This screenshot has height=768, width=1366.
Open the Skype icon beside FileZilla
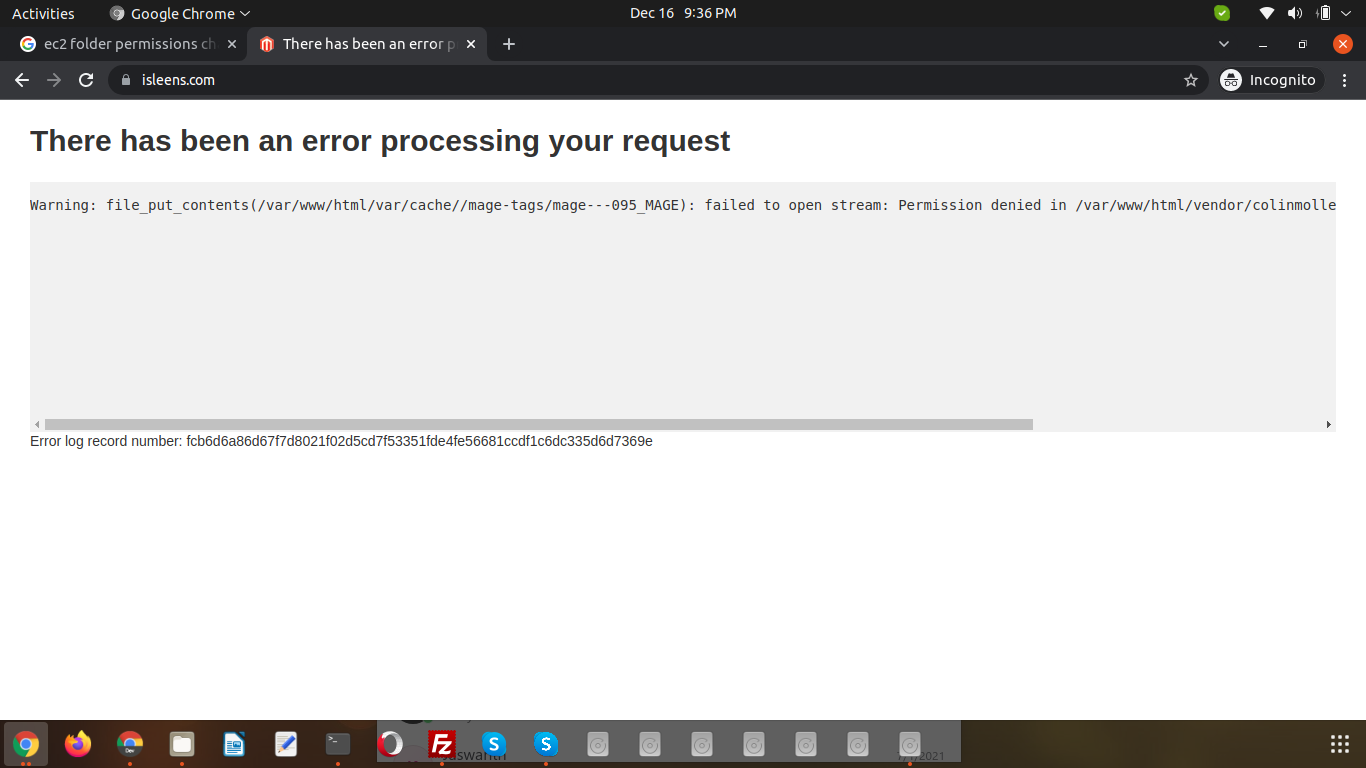tap(494, 744)
